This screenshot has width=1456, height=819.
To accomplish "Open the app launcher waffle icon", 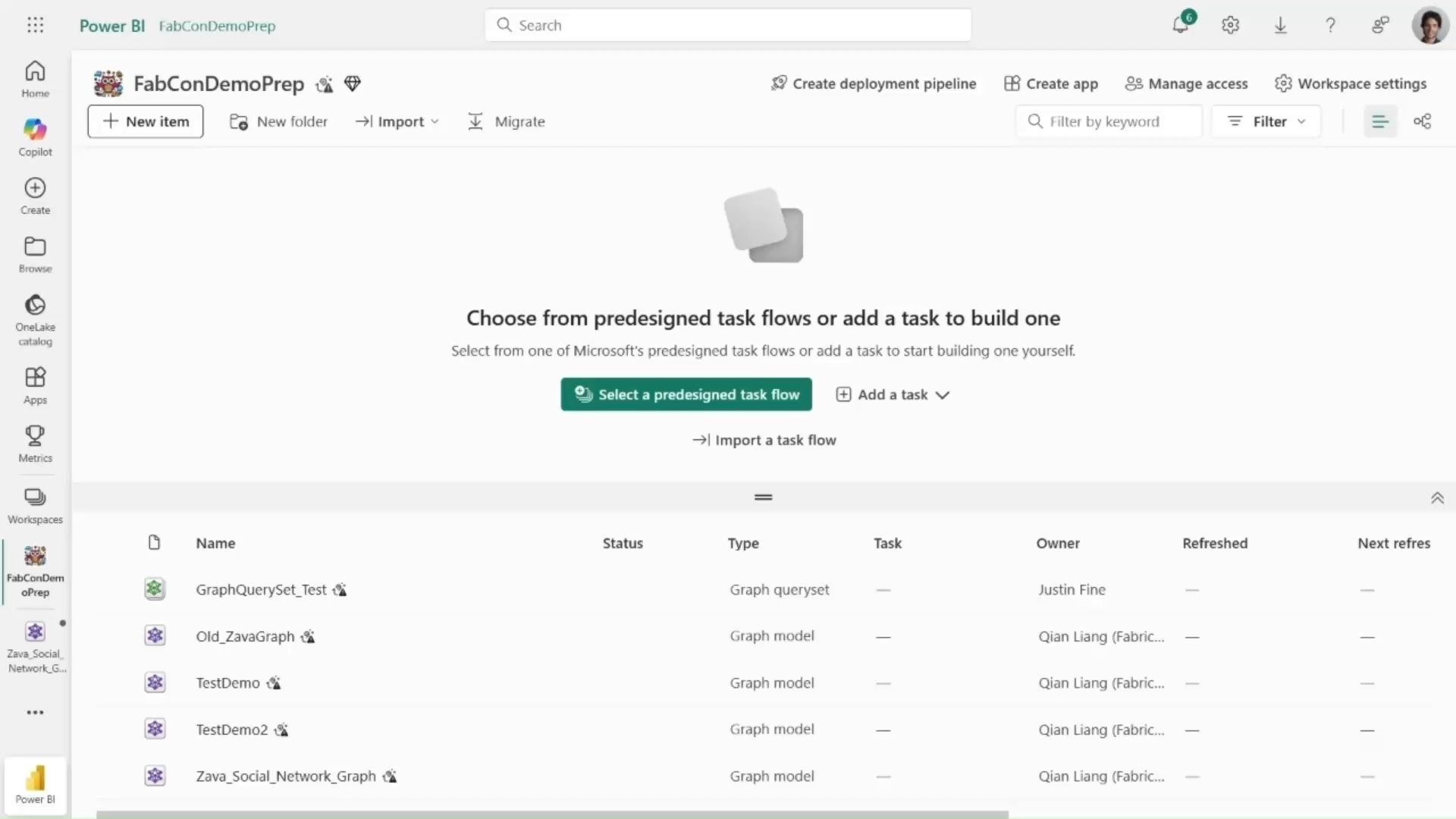I will pyautogui.click(x=35, y=25).
